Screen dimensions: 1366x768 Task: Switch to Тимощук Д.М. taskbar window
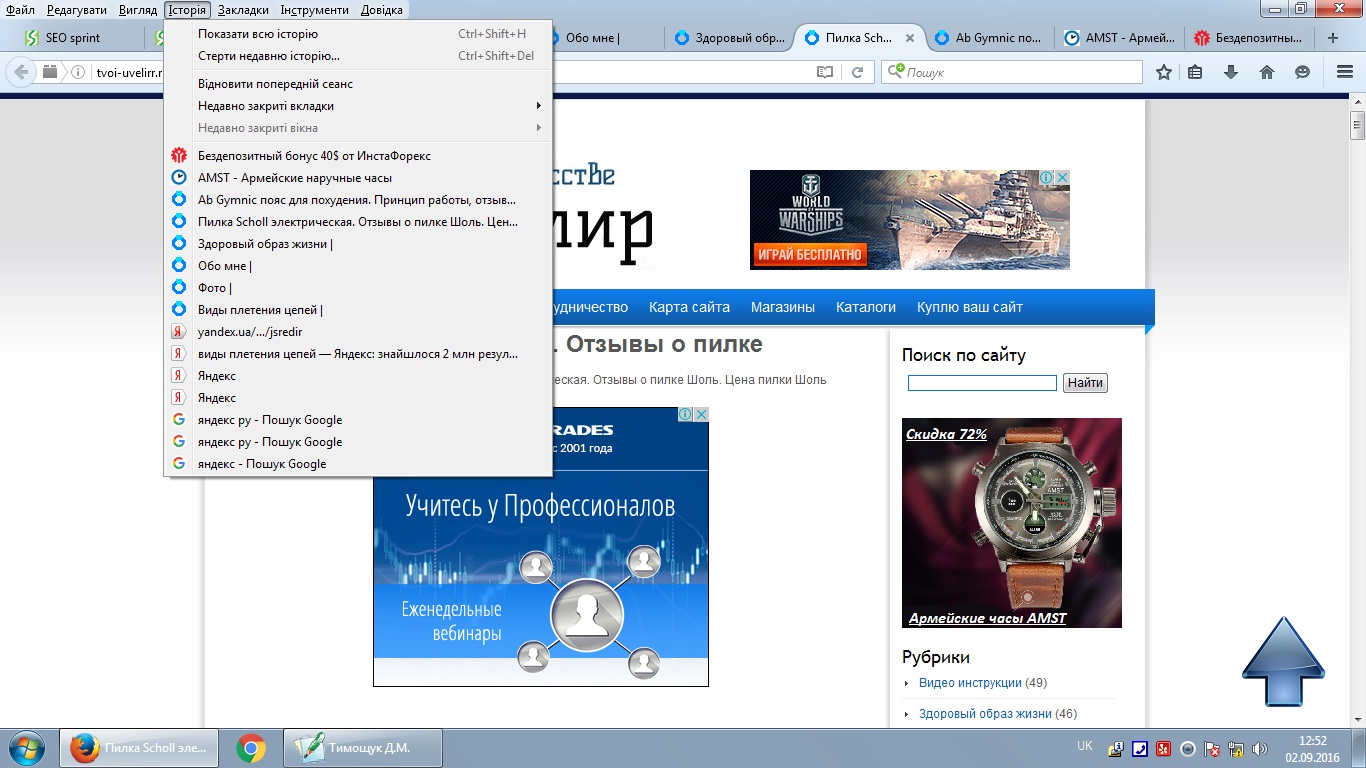pos(362,747)
